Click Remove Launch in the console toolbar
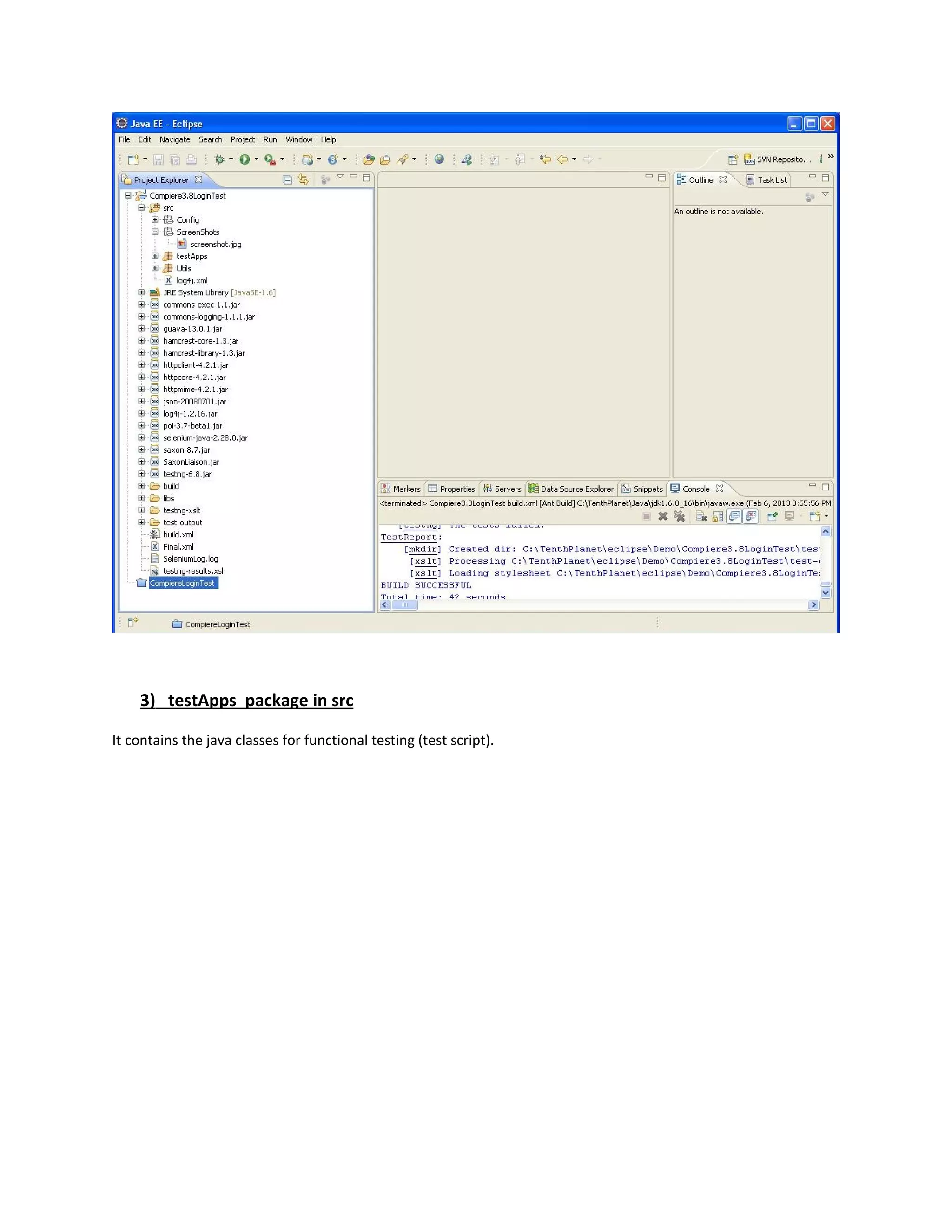This screenshot has width=952, height=1232. pyautogui.click(x=663, y=516)
